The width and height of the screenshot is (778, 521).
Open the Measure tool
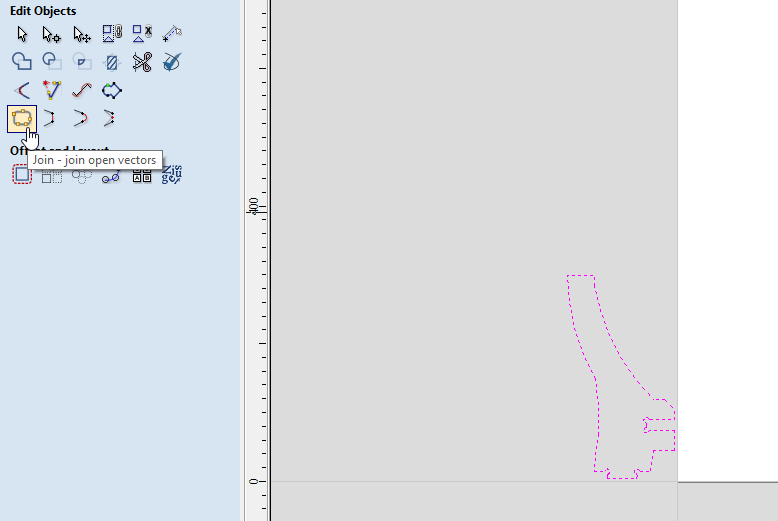(172, 34)
